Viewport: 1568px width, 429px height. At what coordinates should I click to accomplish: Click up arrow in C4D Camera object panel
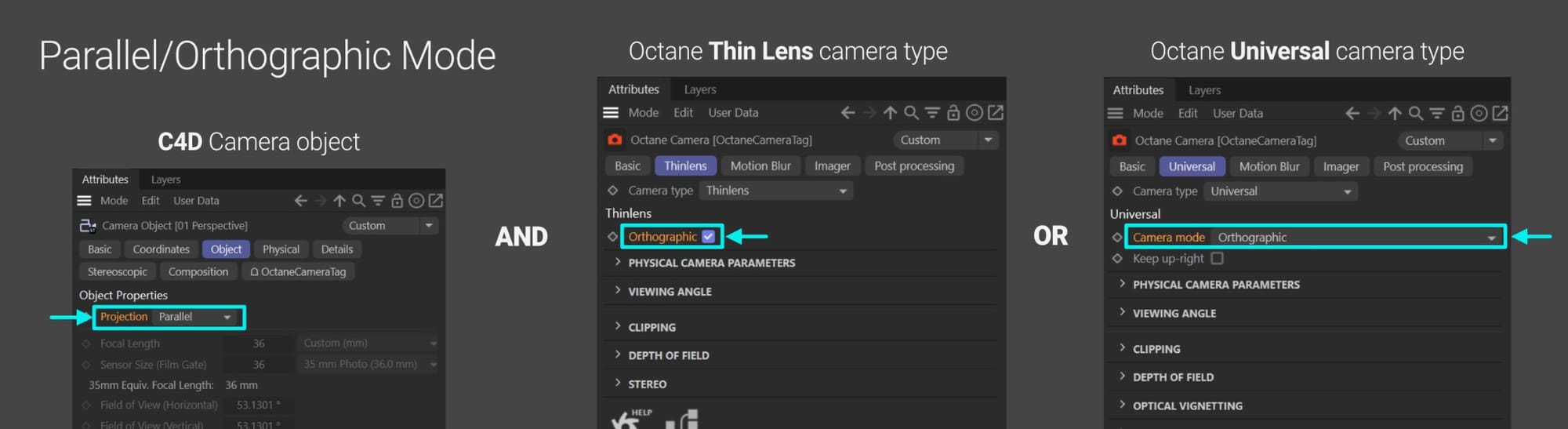click(x=339, y=201)
